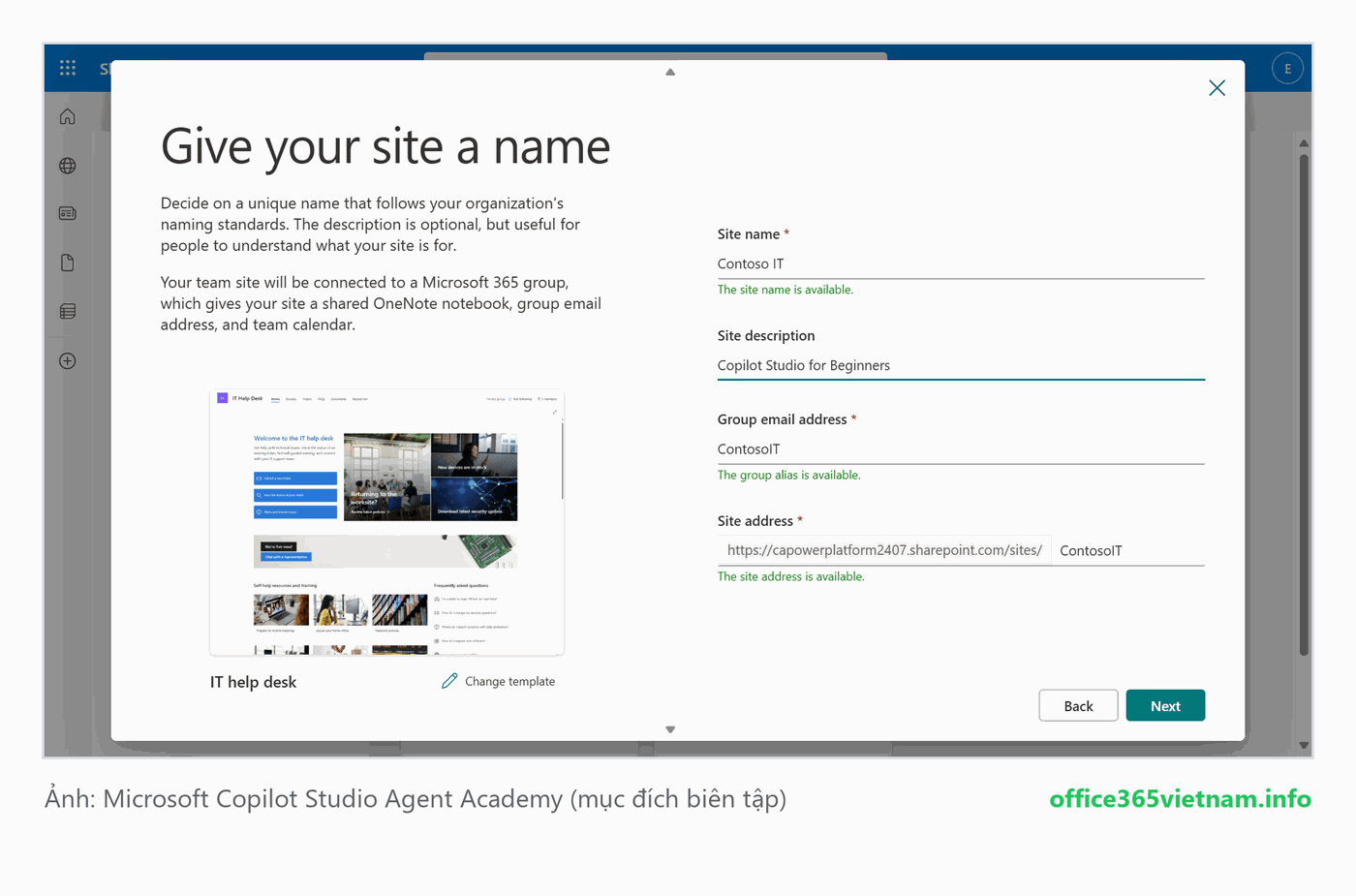Click dialog scroll up arrow

tap(670, 72)
